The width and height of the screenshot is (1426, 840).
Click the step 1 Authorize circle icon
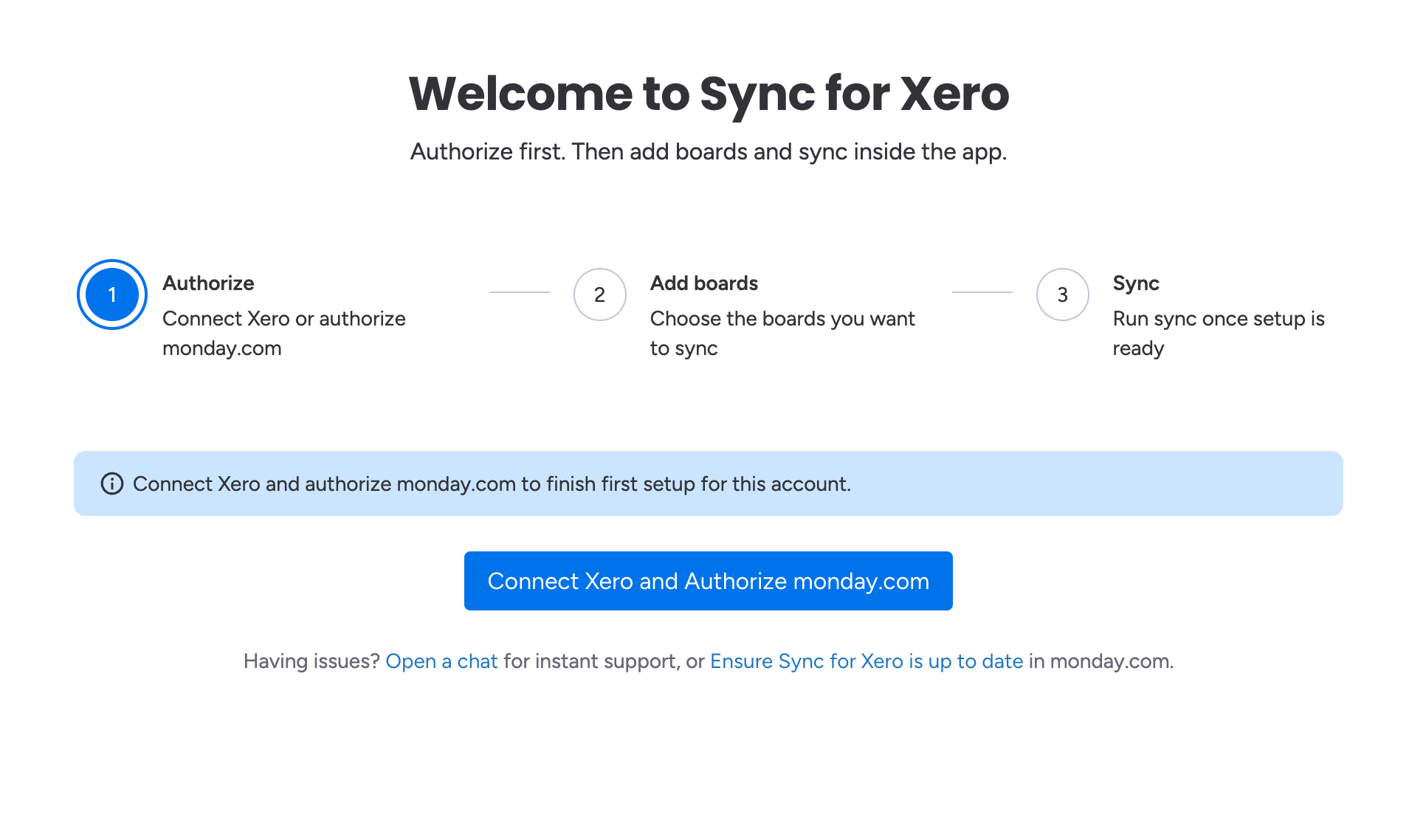click(x=112, y=295)
